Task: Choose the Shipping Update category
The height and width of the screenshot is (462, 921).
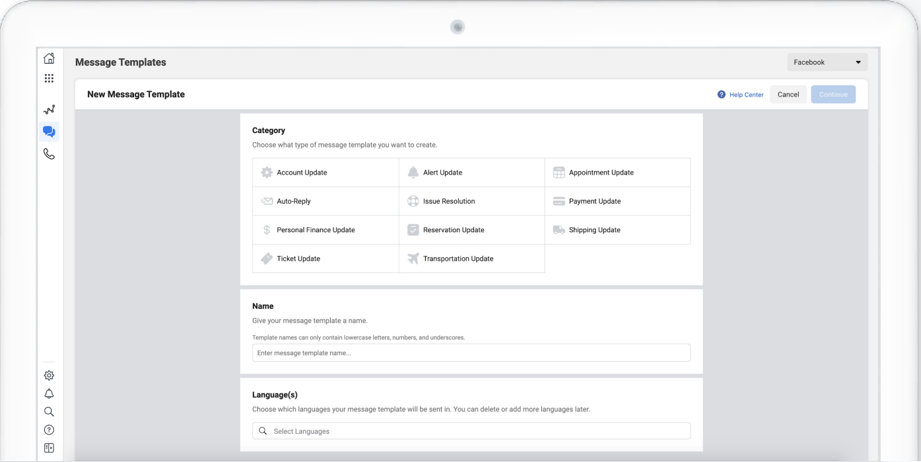Action: pos(618,230)
